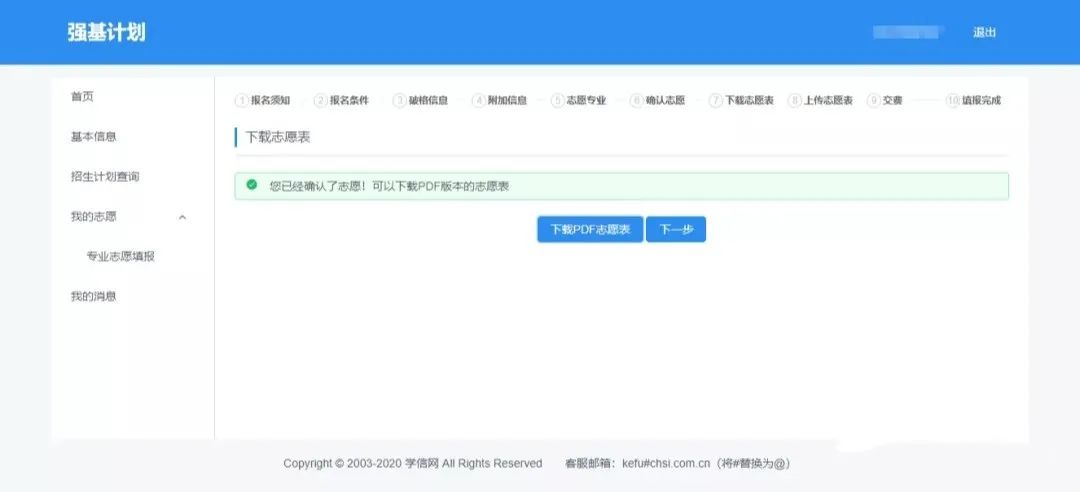Go back to the 确认志愿 step
Image resolution: width=1080 pixels, height=492 pixels.
click(x=665, y=100)
